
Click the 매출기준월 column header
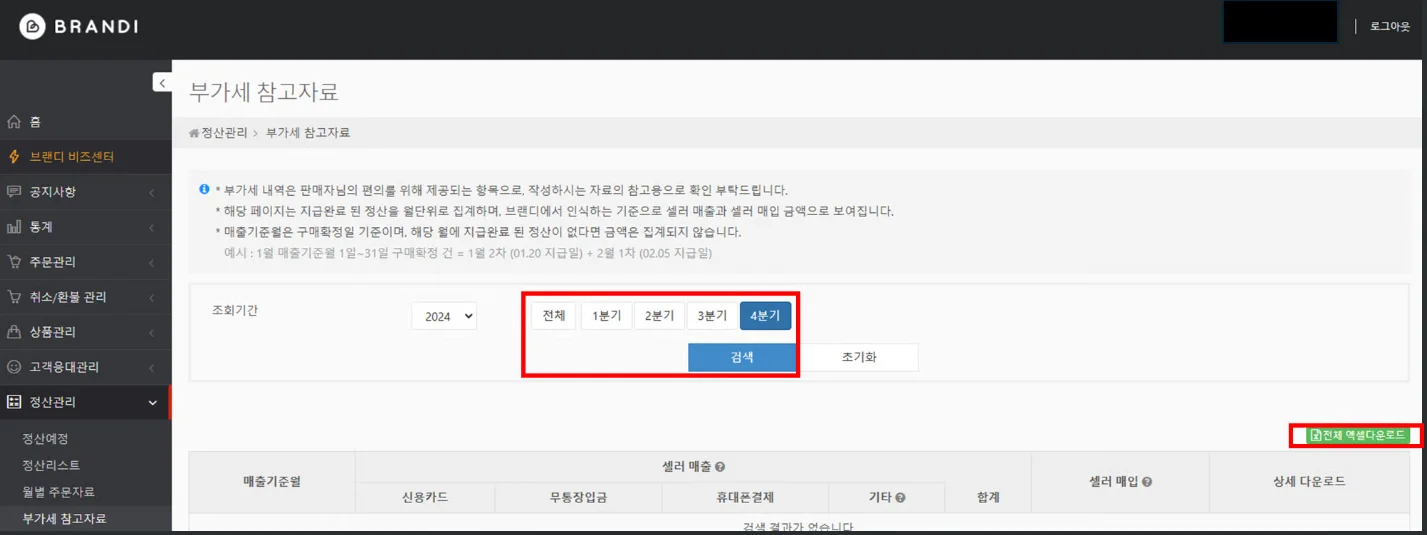[272, 482]
